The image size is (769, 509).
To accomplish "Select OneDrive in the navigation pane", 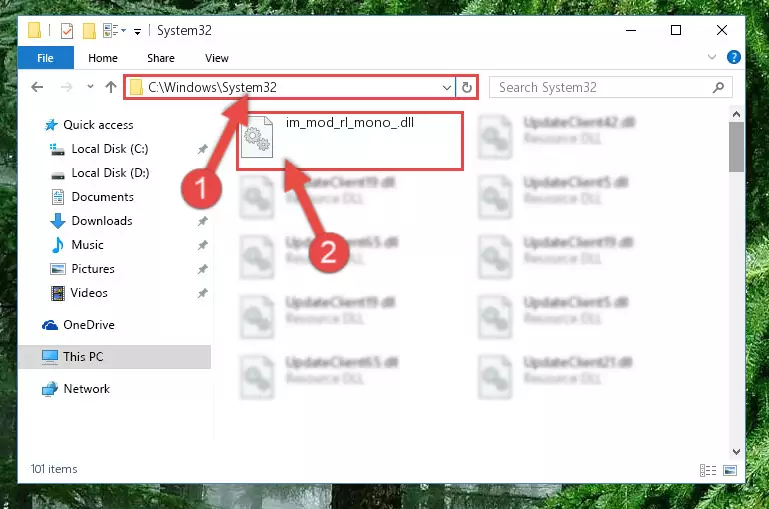I will pyautogui.click(x=89, y=325).
